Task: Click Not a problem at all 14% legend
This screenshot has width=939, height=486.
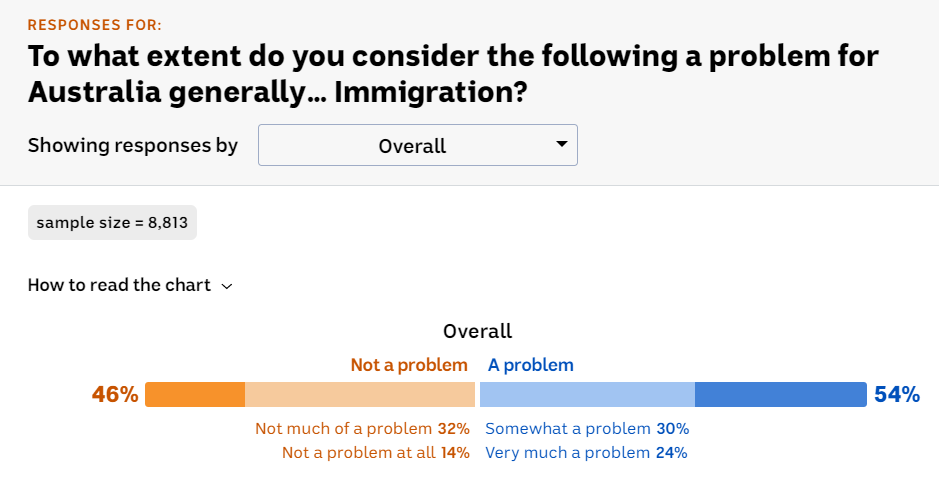Action: click(x=375, y=452)
